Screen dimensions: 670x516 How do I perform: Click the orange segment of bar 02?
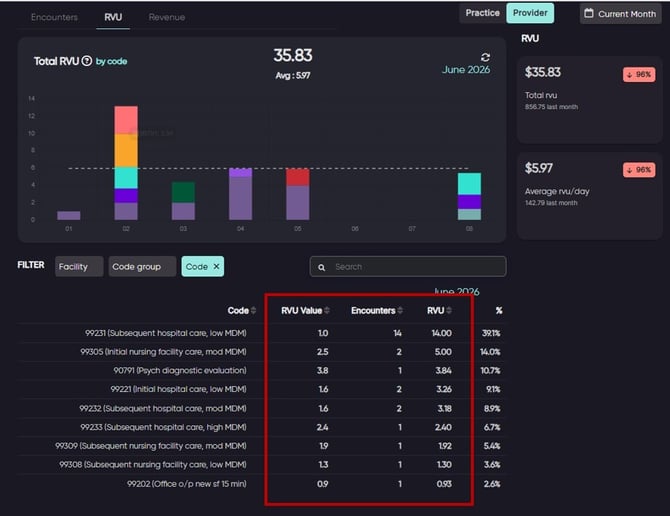(126, 151)
